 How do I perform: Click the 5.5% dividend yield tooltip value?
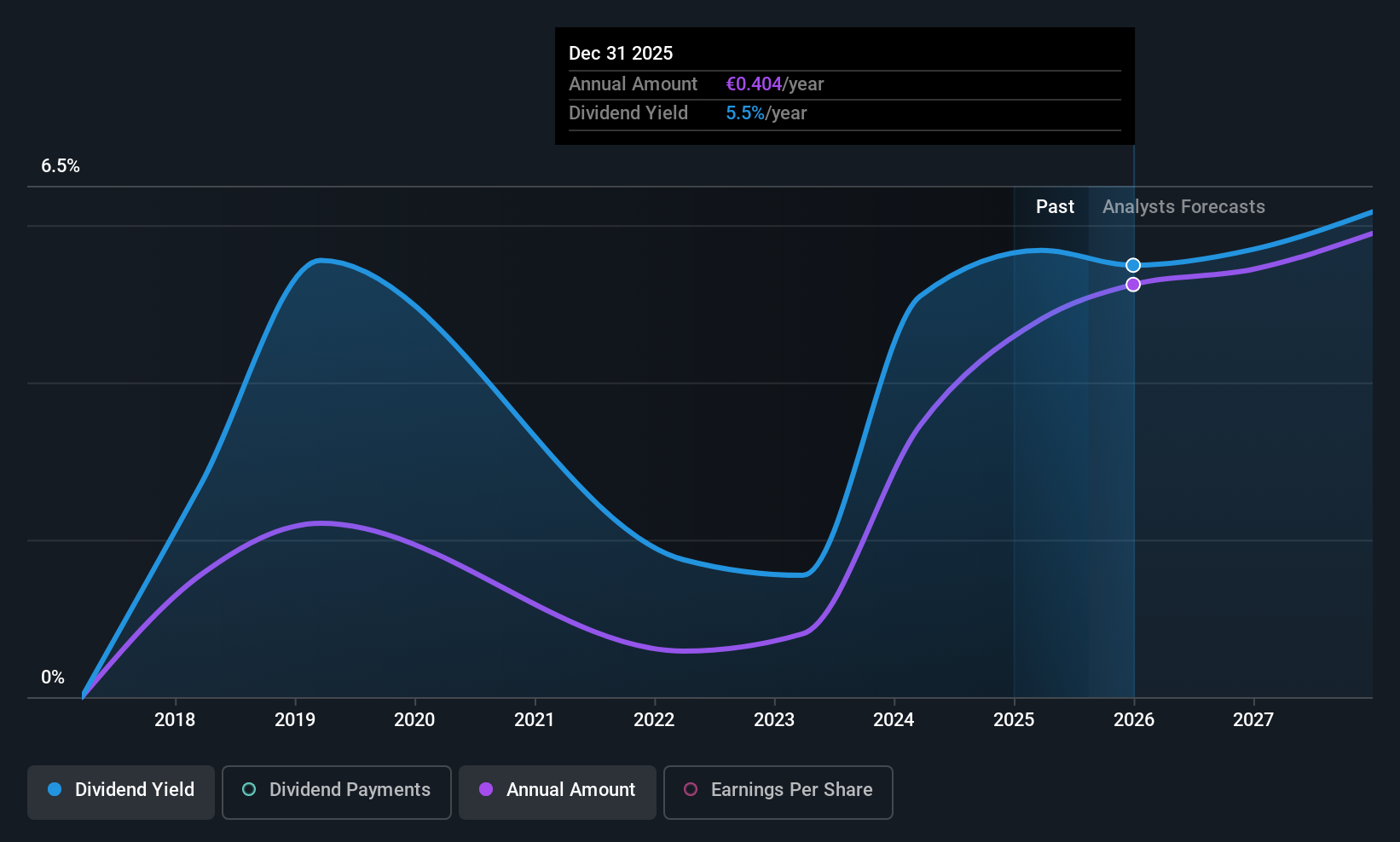point(745,113)
